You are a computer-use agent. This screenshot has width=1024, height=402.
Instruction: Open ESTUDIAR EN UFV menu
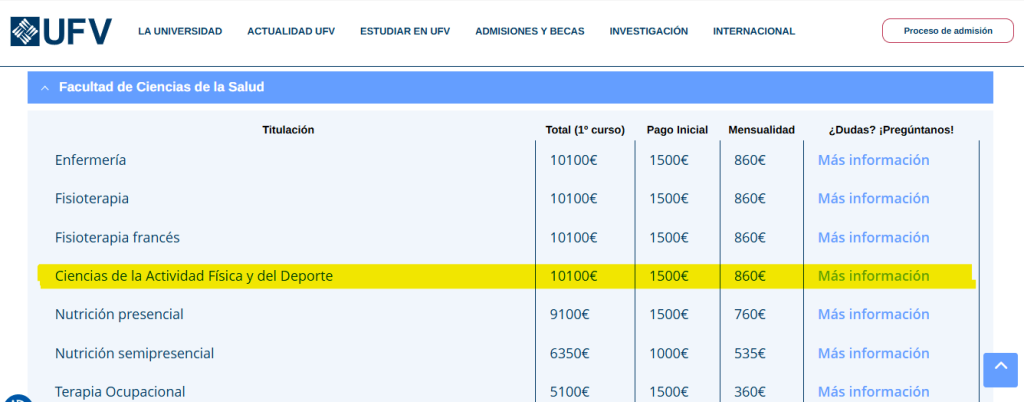[405, 31]
